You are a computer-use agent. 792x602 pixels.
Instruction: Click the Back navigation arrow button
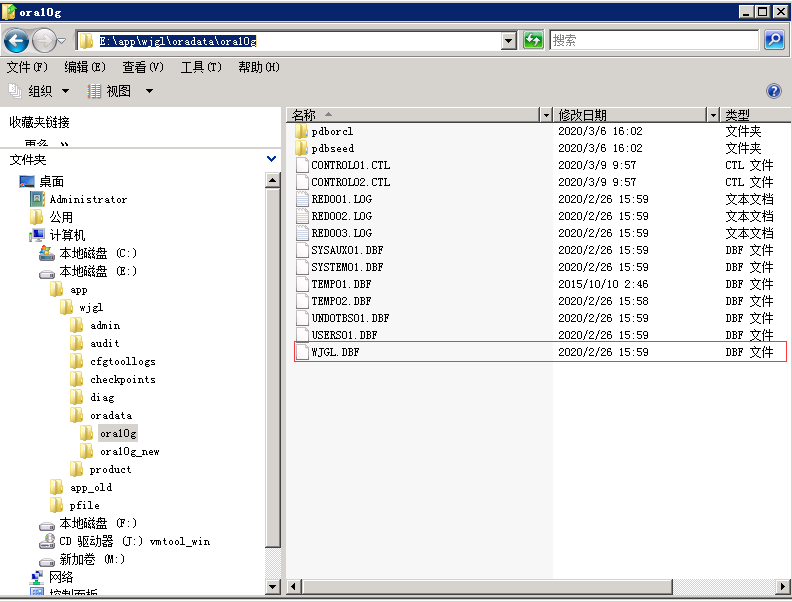pos(17,40)
